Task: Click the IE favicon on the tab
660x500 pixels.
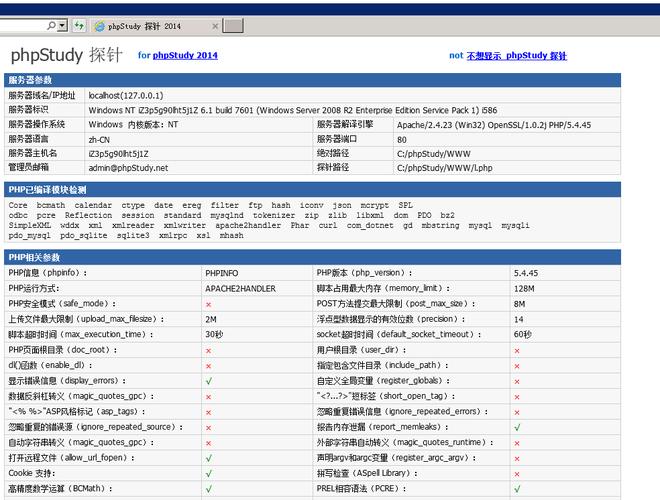Action: 100,26
